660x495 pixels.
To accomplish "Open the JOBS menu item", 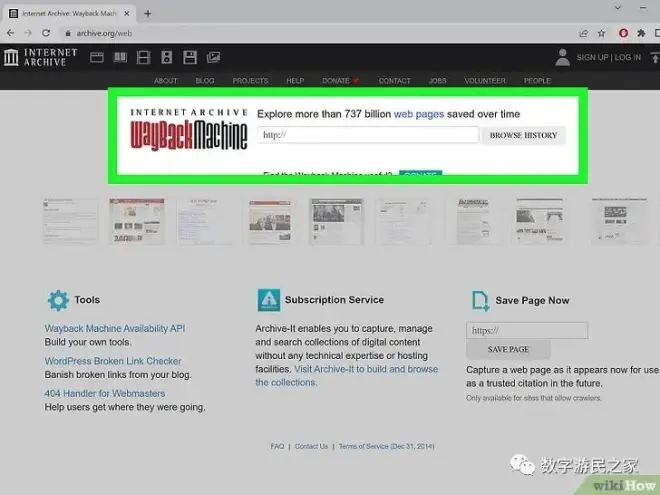I will click(437, 80).
